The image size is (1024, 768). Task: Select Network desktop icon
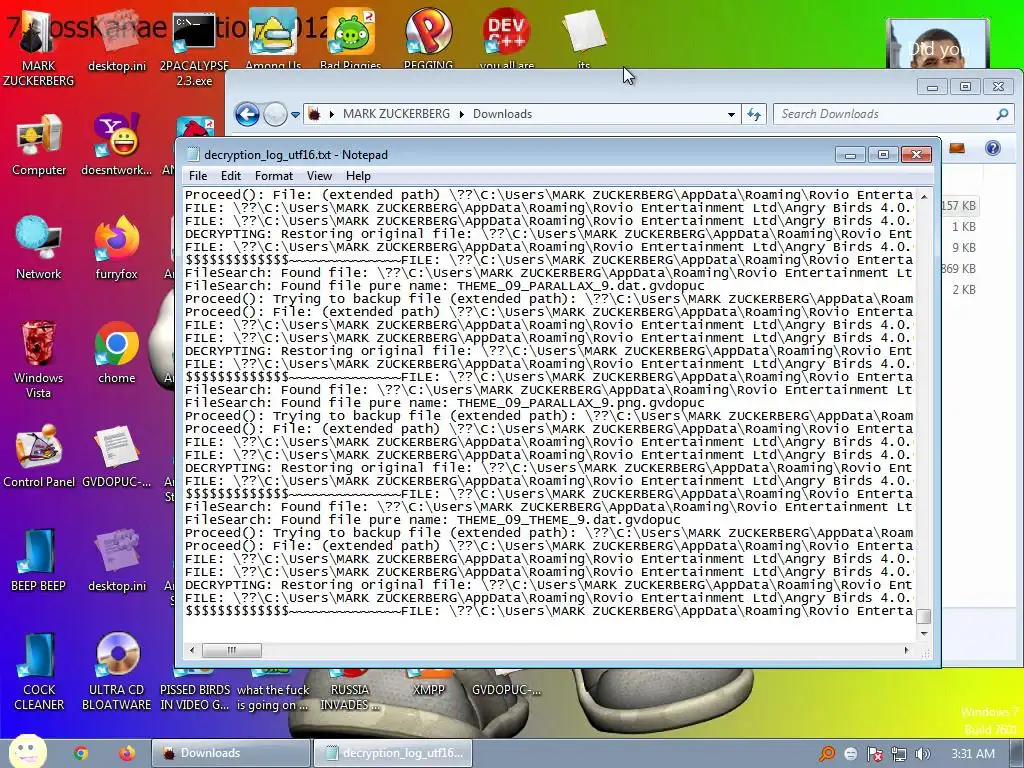click(39, 248)
